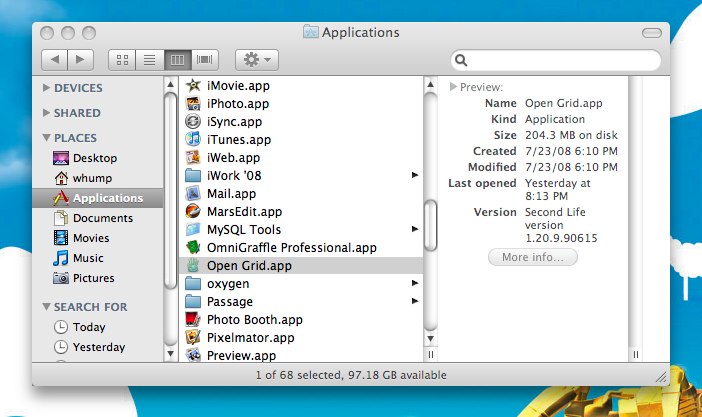
Task: Click the Yesterday clock icon
Action: click(61, 347)
